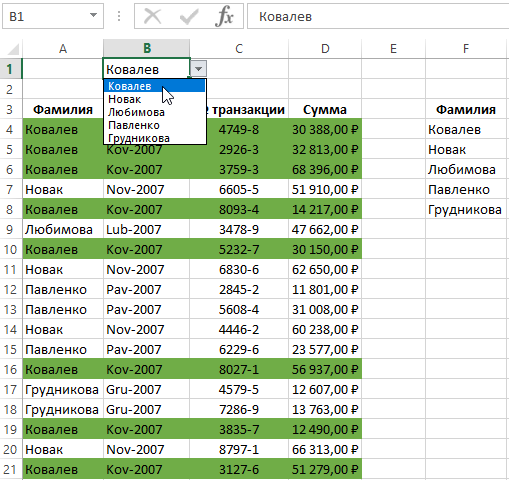This screenshot has height=480, width=509.
Task: Click amount 68 396,00 ₽
Action: click(x=325, y=169)
